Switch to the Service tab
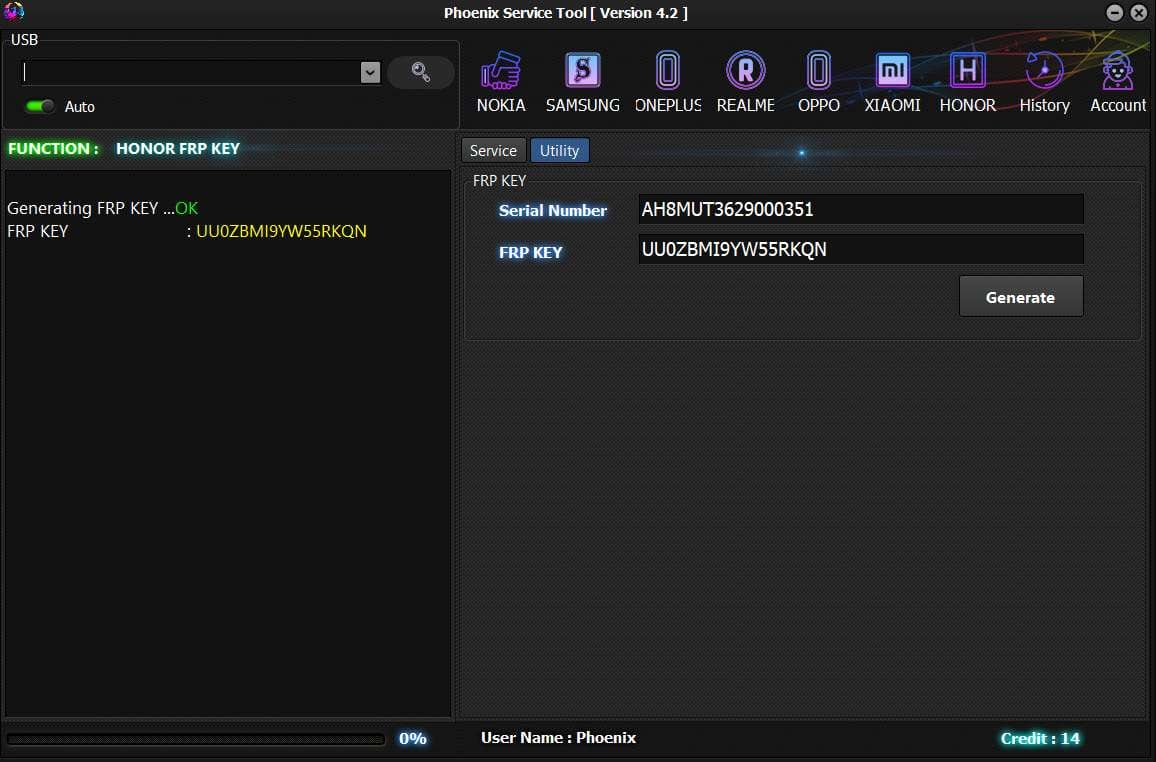This screenshot has width=1156, height=762. pyautogui.click(x=492, y=150)
